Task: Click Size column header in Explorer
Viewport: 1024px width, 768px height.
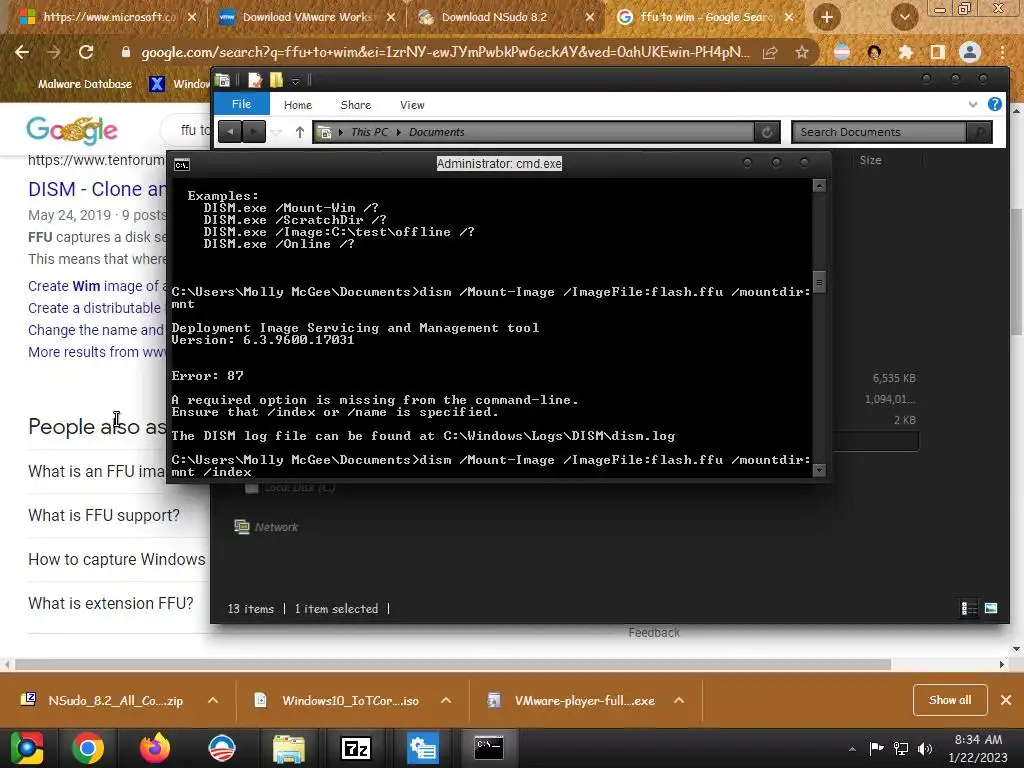Action: 870,160
